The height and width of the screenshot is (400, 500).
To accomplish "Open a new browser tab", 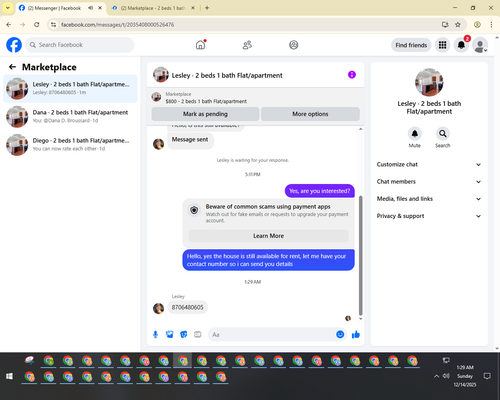I will click(207, 8).
